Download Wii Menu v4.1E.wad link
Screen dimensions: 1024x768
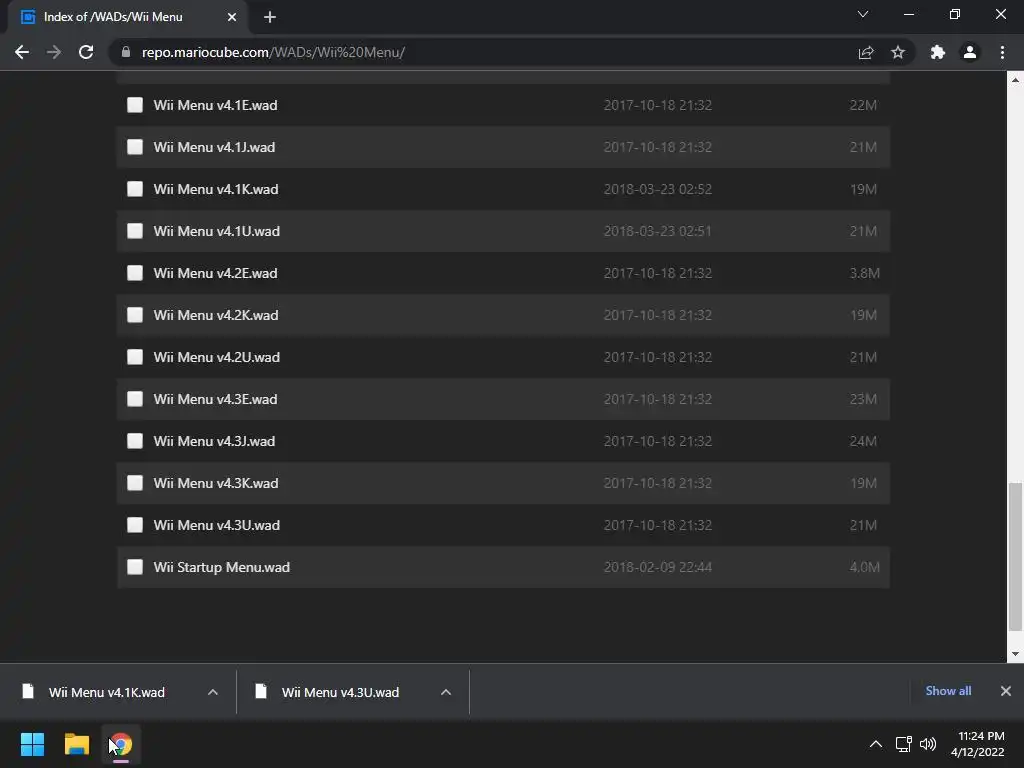tap(216, 105)
